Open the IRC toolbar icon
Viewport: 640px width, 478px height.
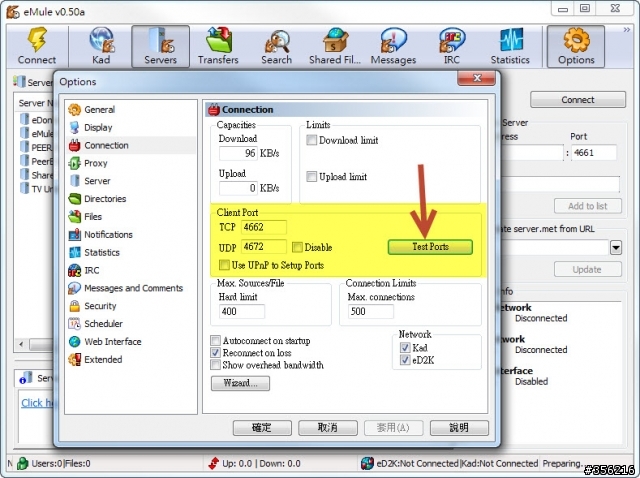click(451, 46)
